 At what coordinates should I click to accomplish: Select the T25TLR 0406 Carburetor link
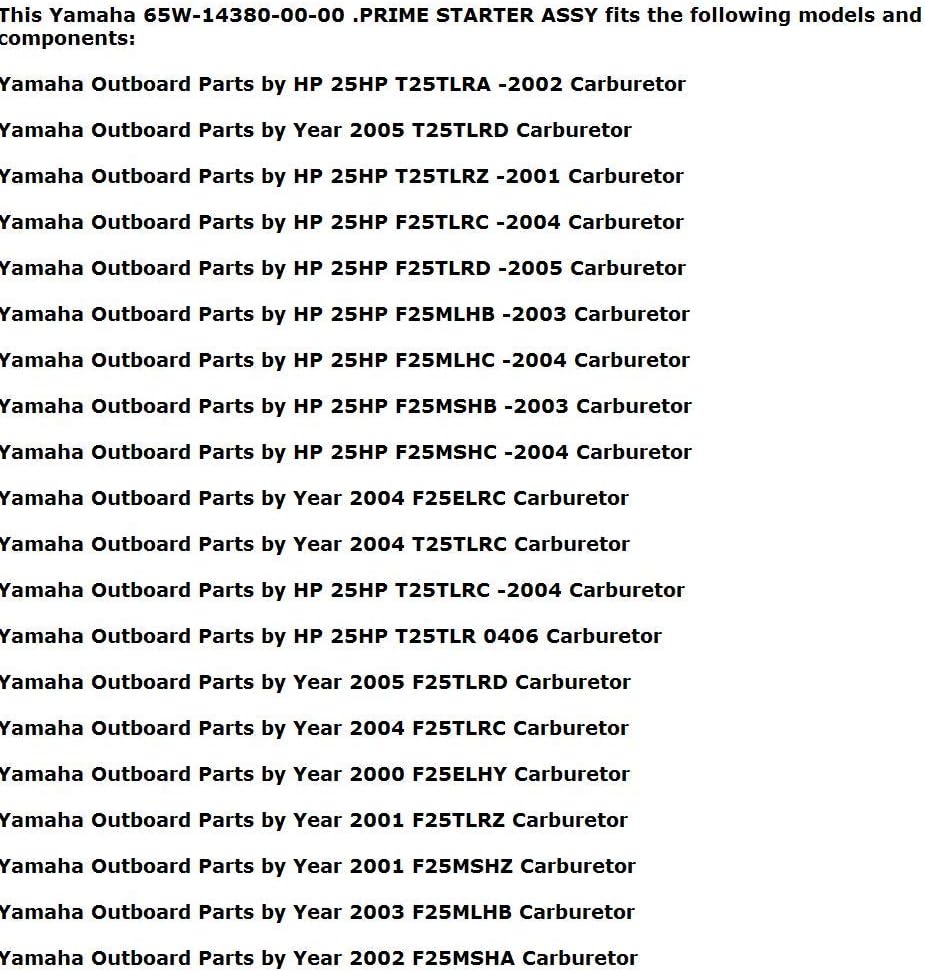pos(330,636)
